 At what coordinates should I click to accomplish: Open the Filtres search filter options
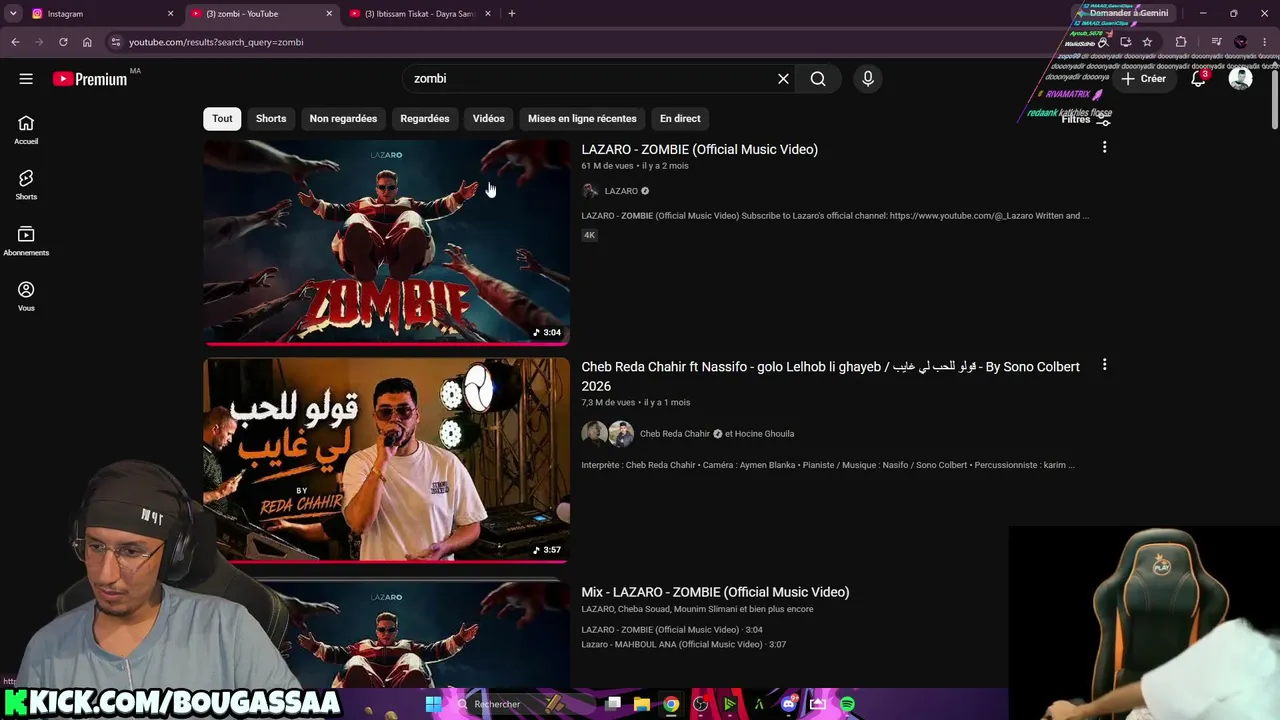point(1086,119)
